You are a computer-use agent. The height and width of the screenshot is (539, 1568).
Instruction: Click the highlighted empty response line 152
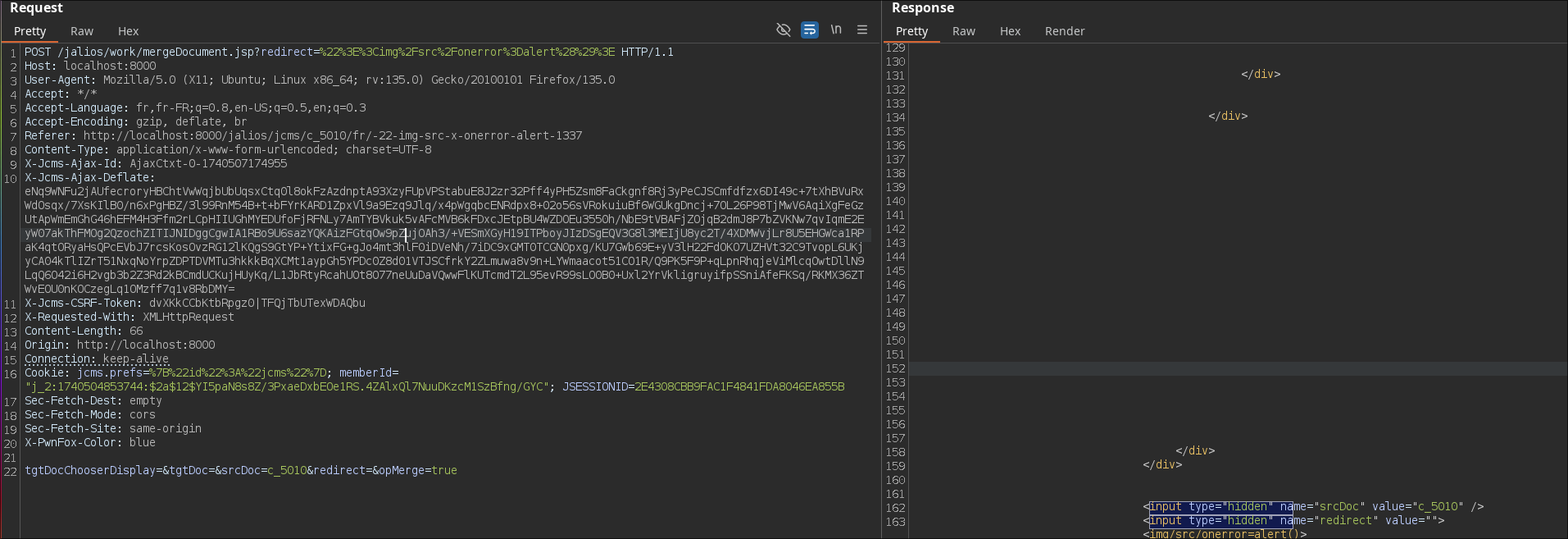coord(1238,368)
